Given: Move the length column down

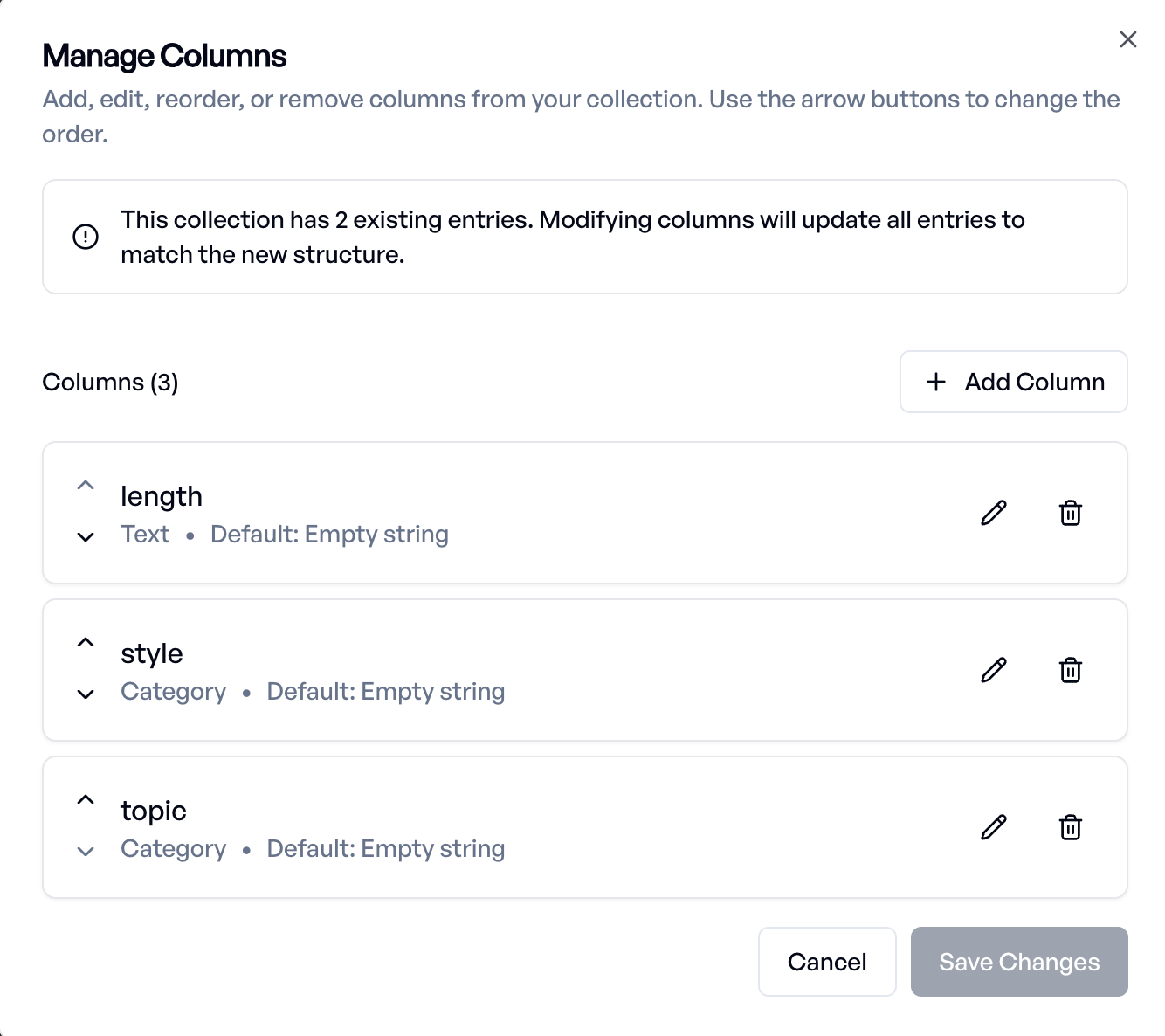Looking at the screenshot, I should 86,537.
